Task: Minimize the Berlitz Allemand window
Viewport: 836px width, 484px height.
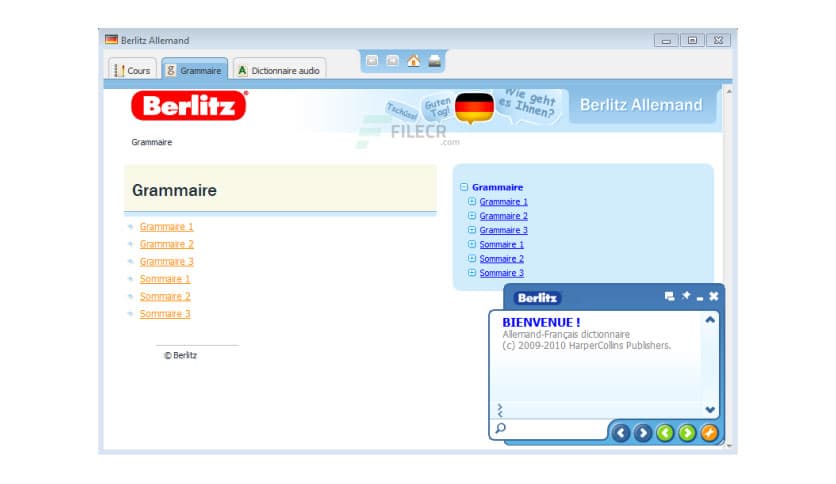Action: tap(666, 41)
